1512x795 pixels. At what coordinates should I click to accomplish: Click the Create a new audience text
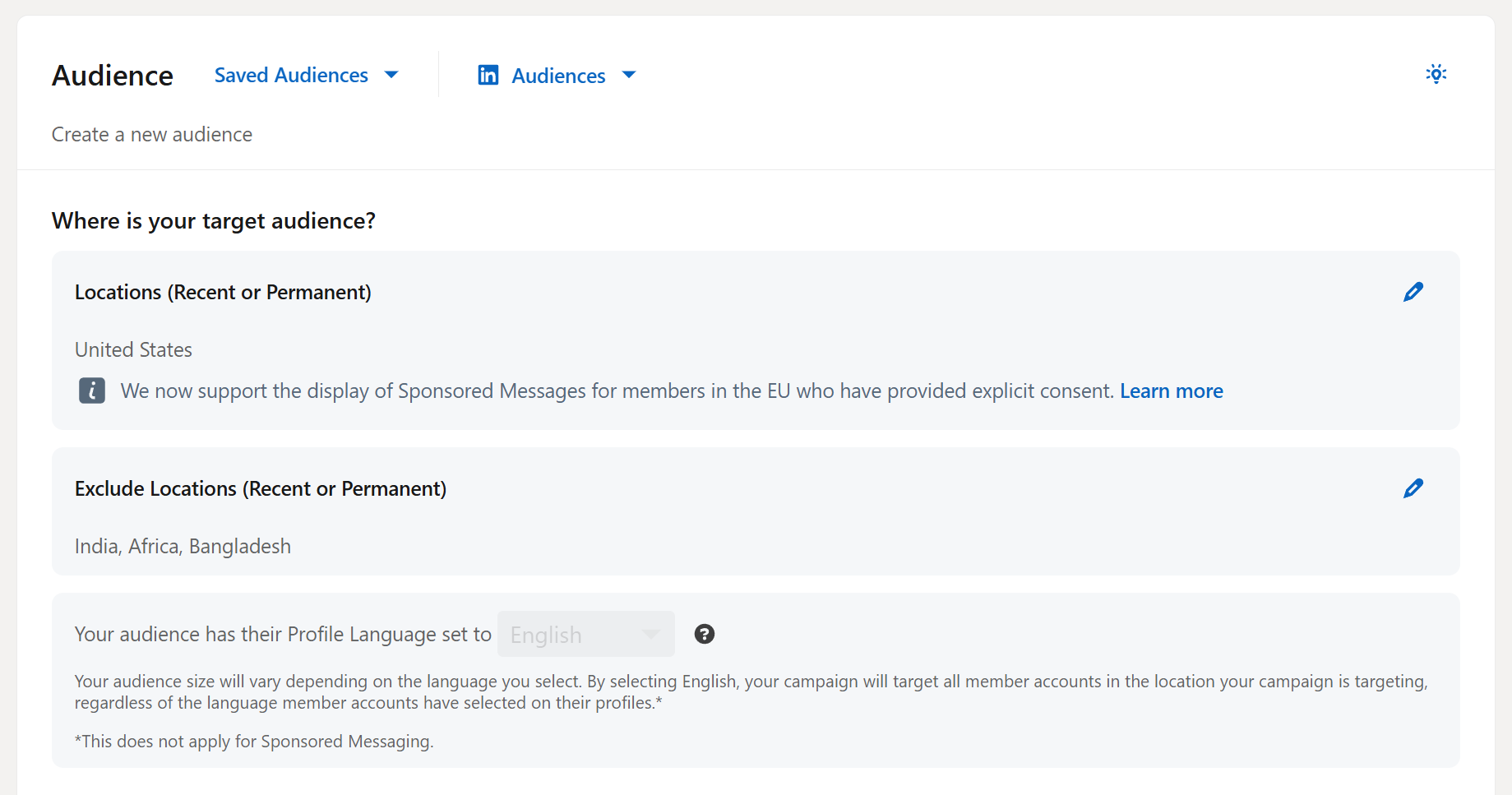152,134
